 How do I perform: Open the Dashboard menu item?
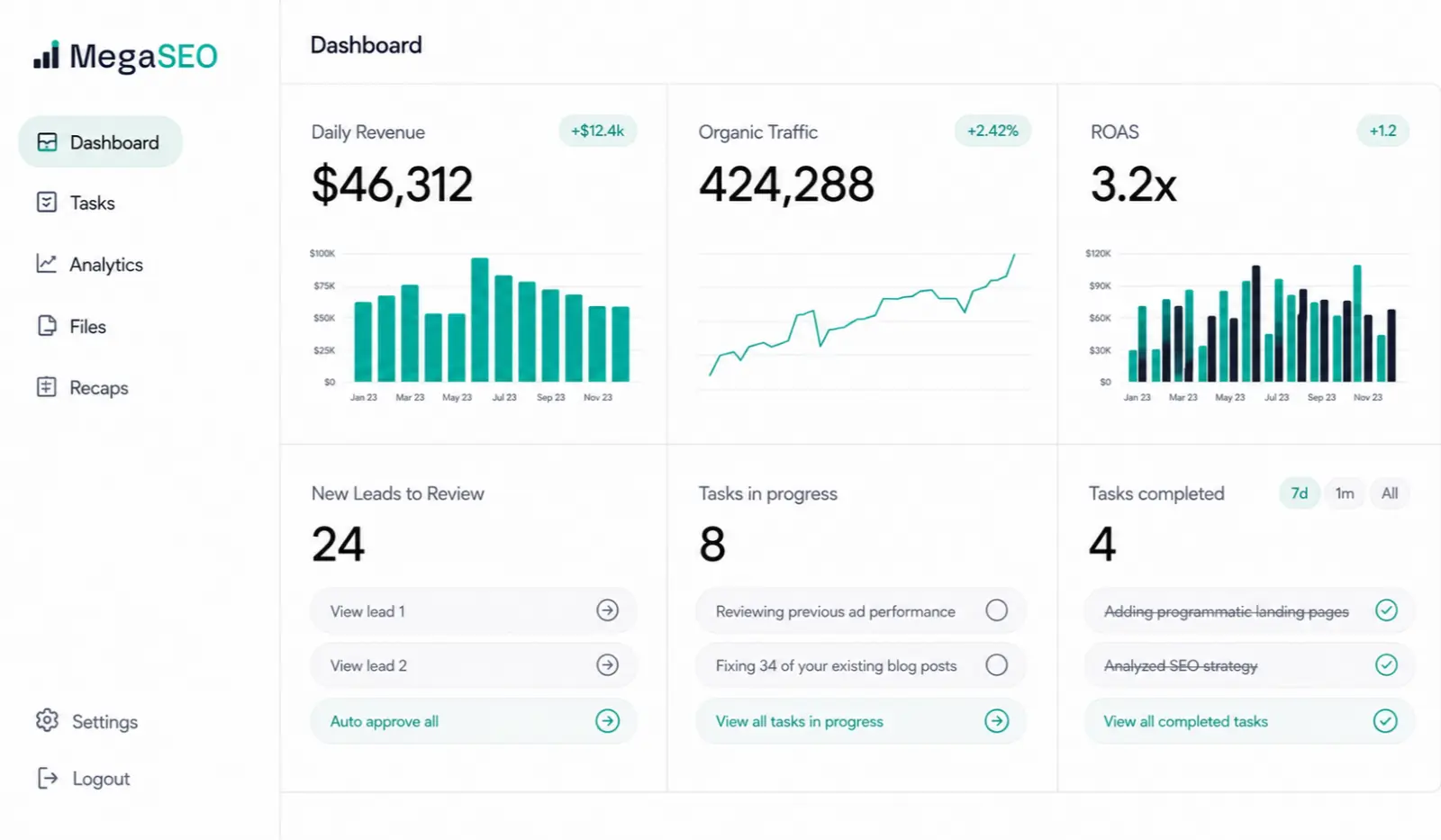pyautogui.click(x=101, y=142)
